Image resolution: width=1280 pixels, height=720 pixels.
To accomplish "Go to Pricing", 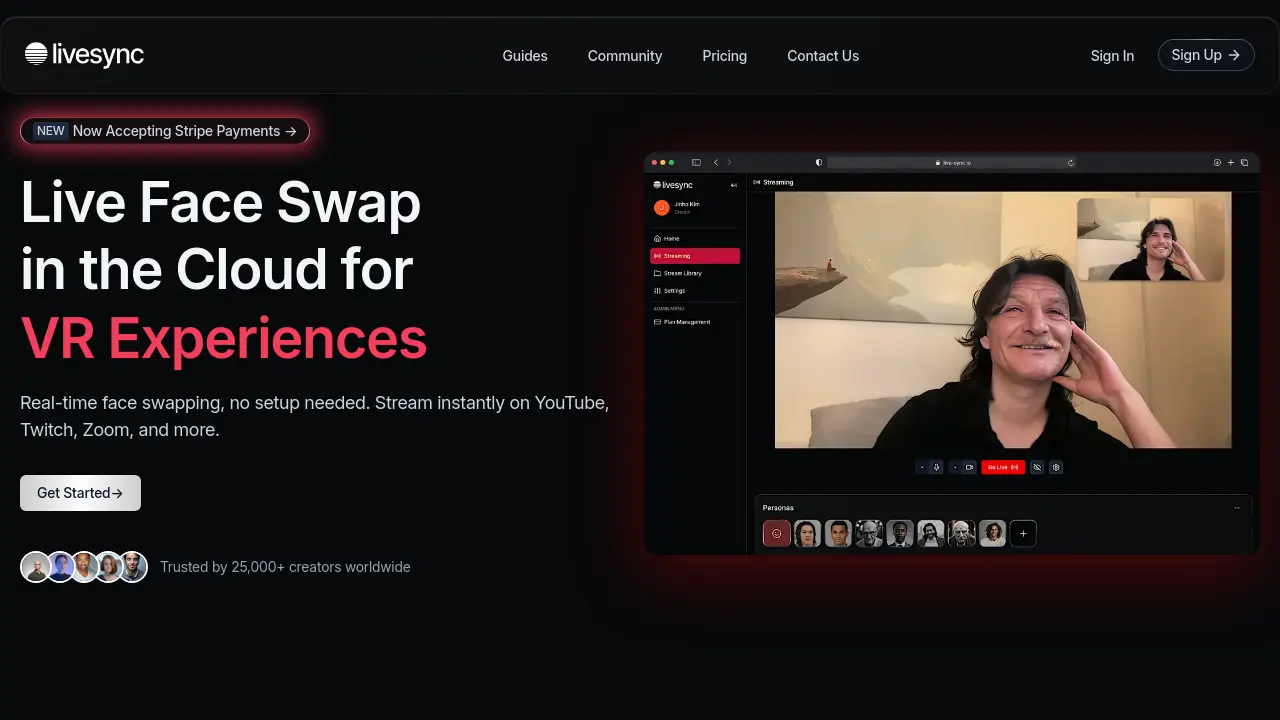I will click(x=725, y=56).
